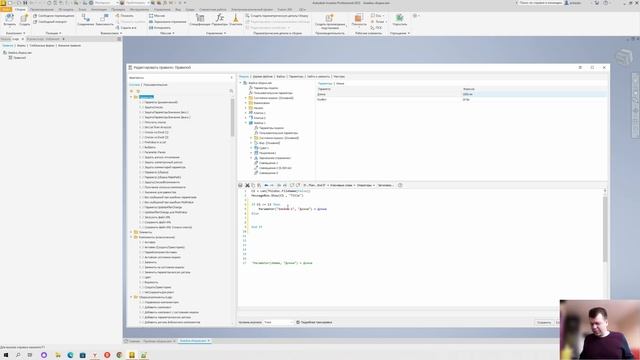640x360 pixels.
Task: Toggle the Подробная трассировка checkbox
Action: click(x=298, y=322)
